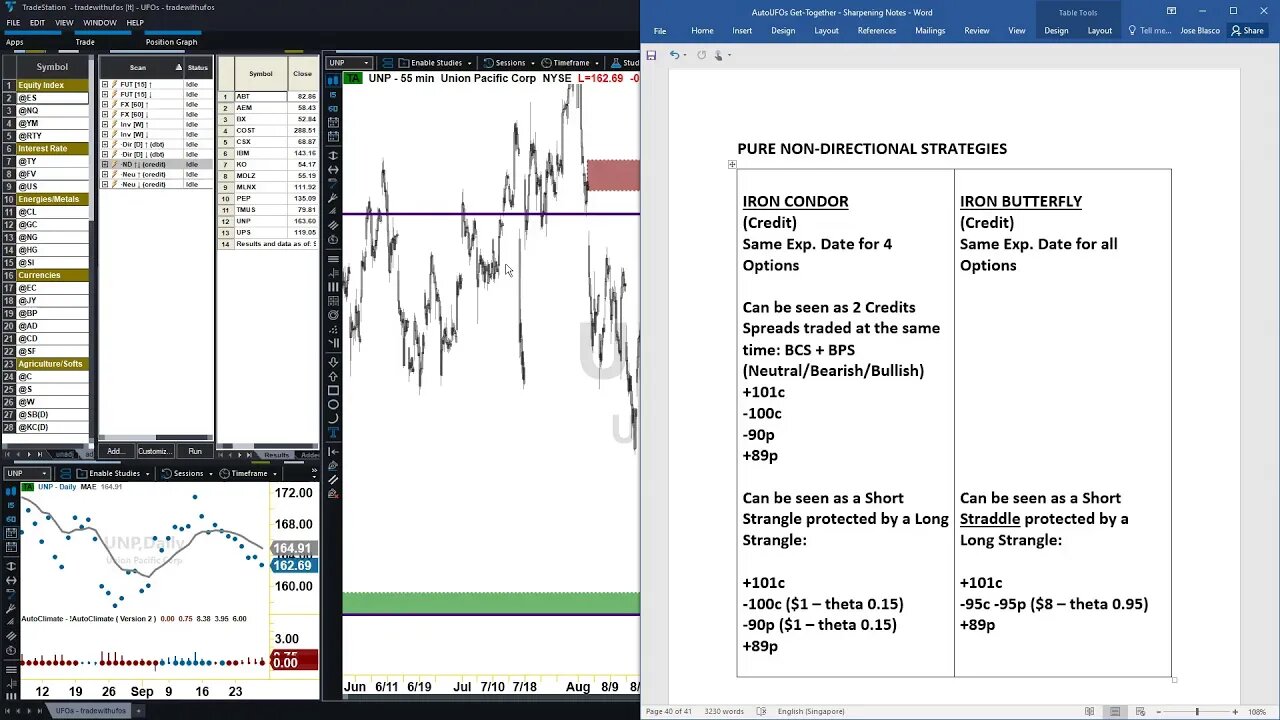The width and height of the screenshot is (1280, 720).
Task: Click the Add... button in scanner panel
Action: click(115, 451)
